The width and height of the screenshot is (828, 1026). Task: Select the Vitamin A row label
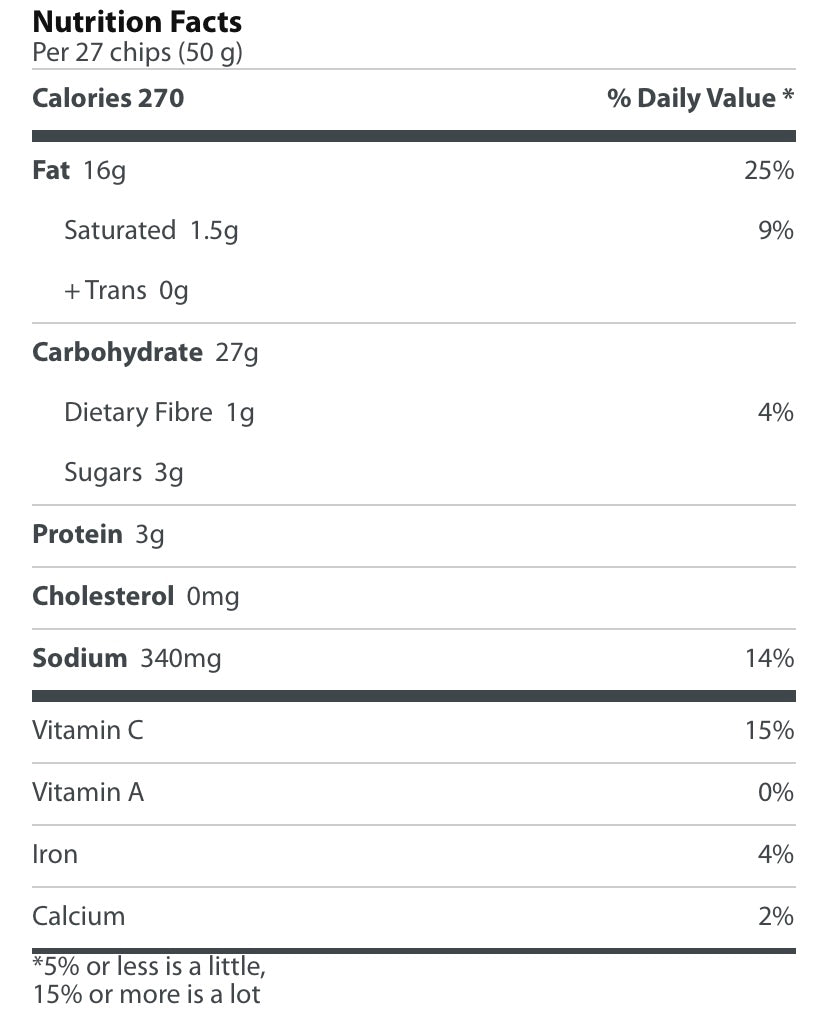click(88, 793)
